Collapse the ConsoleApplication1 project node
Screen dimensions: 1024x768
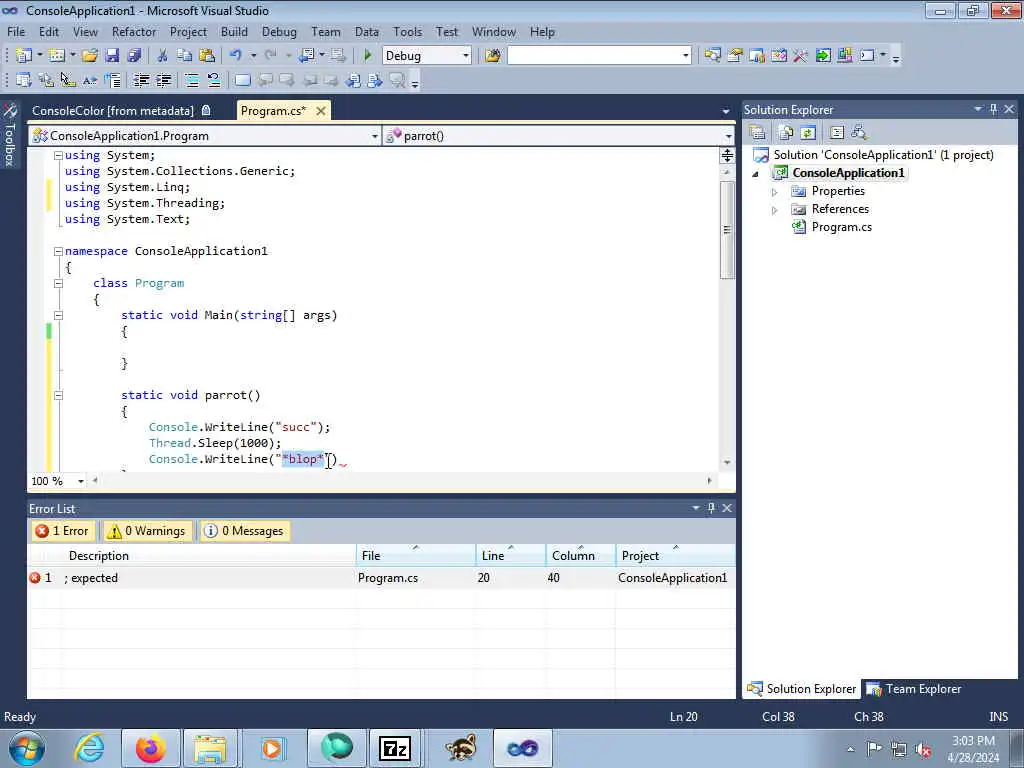point(756,174)
